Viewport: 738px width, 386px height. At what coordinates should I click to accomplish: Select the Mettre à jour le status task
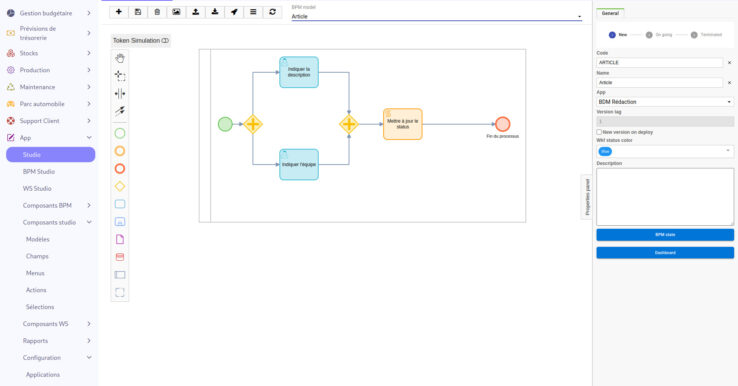point(402,124)
